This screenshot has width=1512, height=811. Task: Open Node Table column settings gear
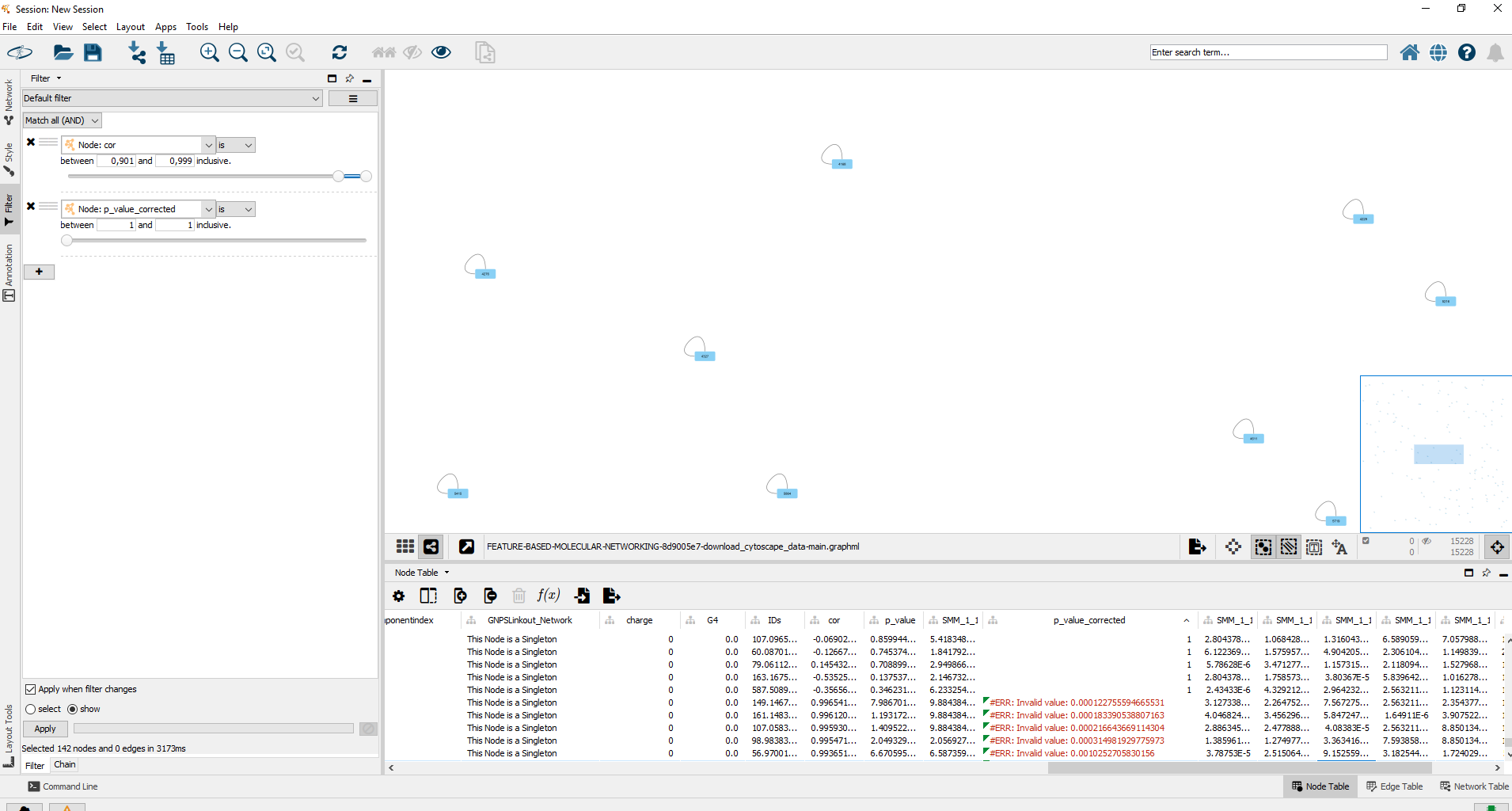(x=399, y=596)
